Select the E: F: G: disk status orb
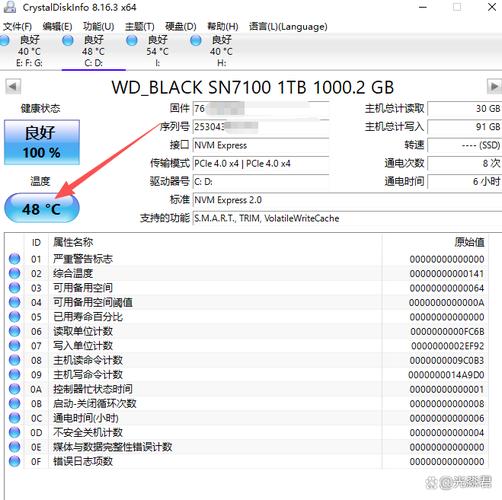 (x=4, y=41)
